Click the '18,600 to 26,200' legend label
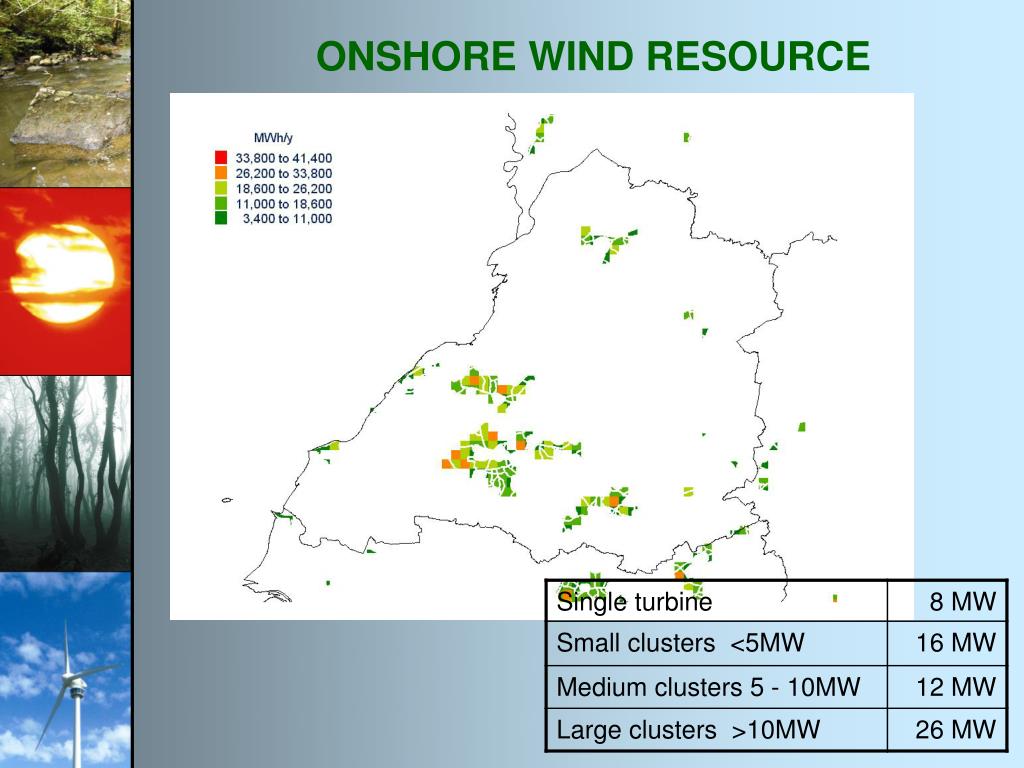This screenshot has width=1024, height=768. click(283, 188)
